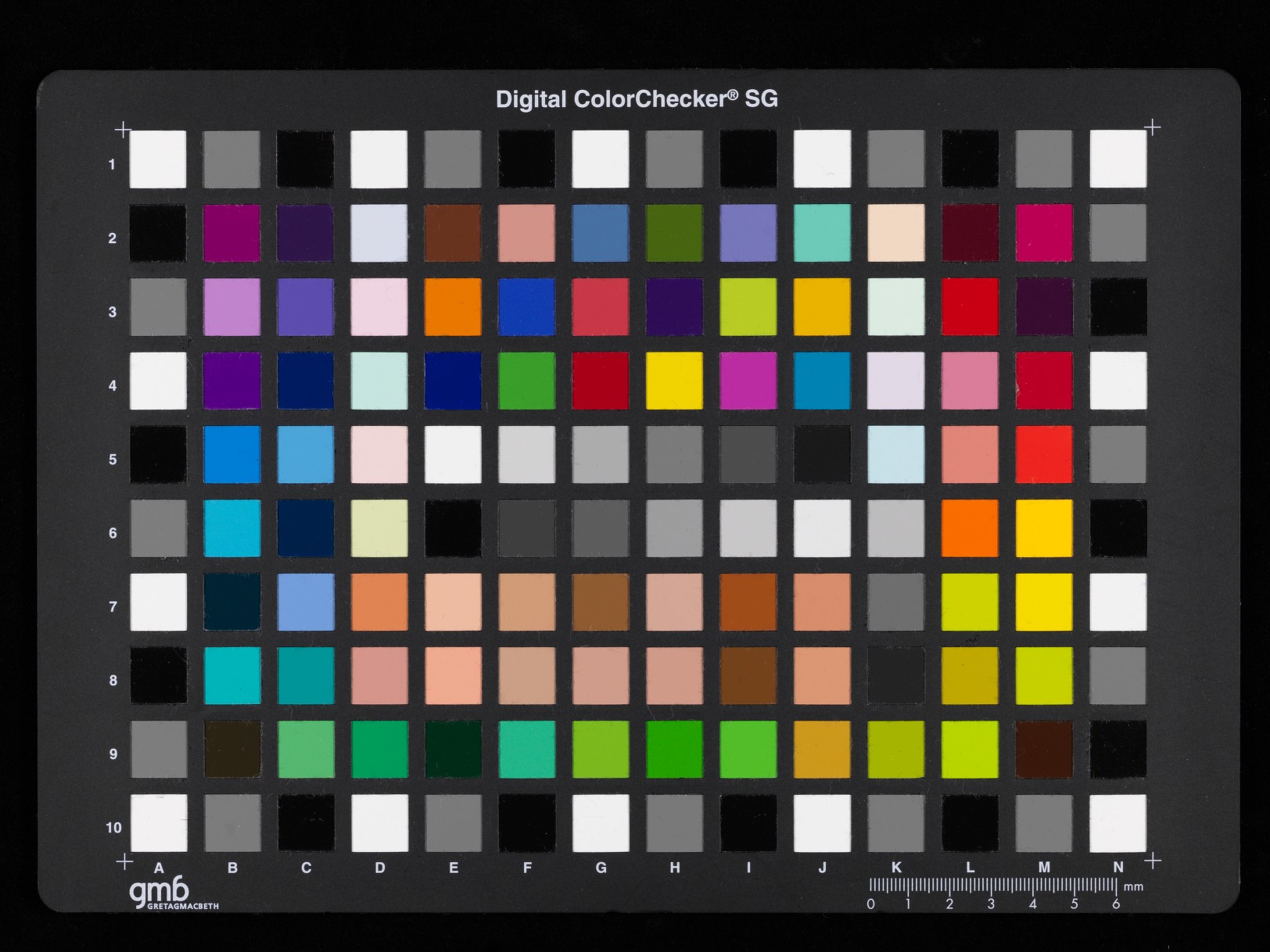Pick the royal blue patch at F3

click(527, 307)
